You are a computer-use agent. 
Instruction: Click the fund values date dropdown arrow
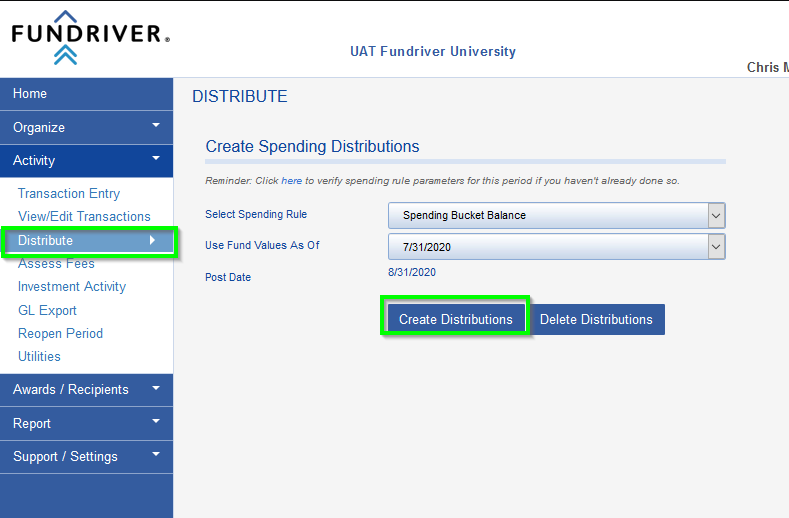[x=716, y=247]
